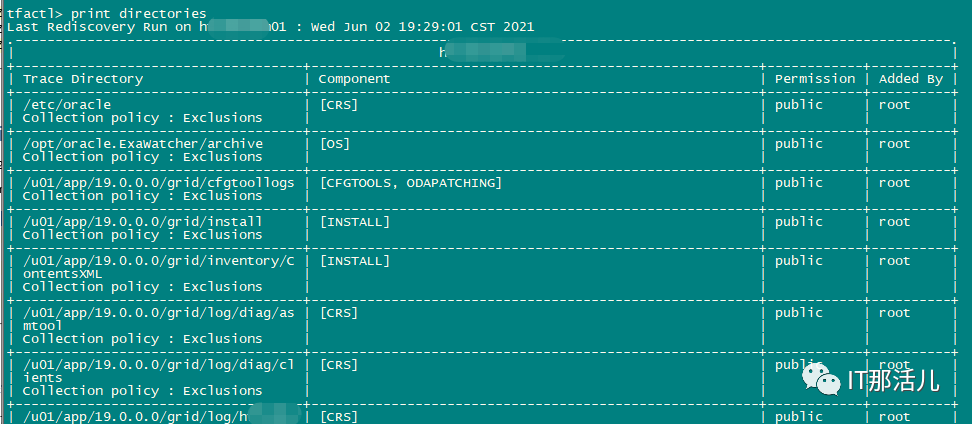The image size is (972, 424).
Task: Click the Last Rediscovery Run timestamp line
Action: click(270, 27)
